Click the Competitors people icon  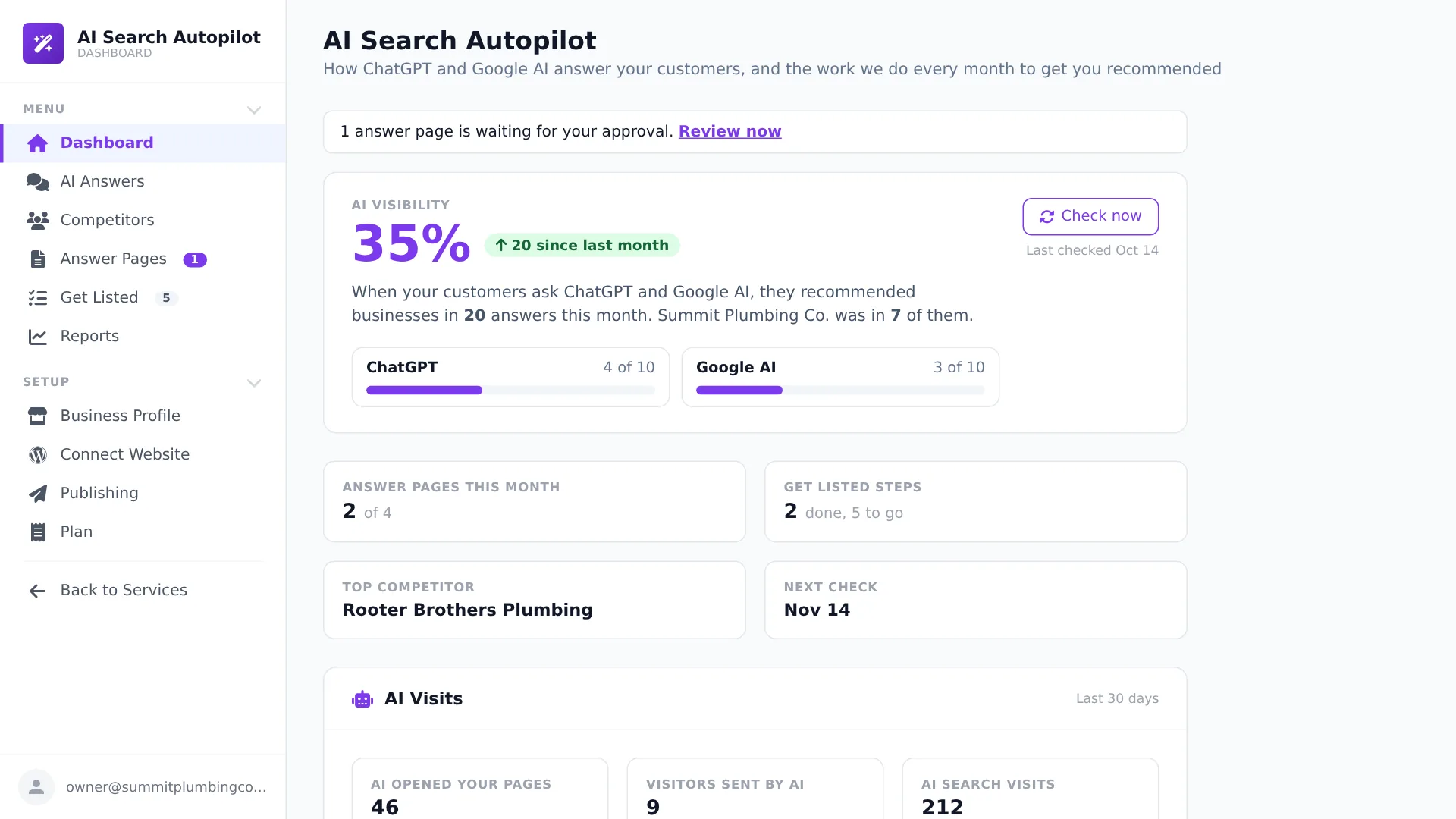(x=37, y=221)
